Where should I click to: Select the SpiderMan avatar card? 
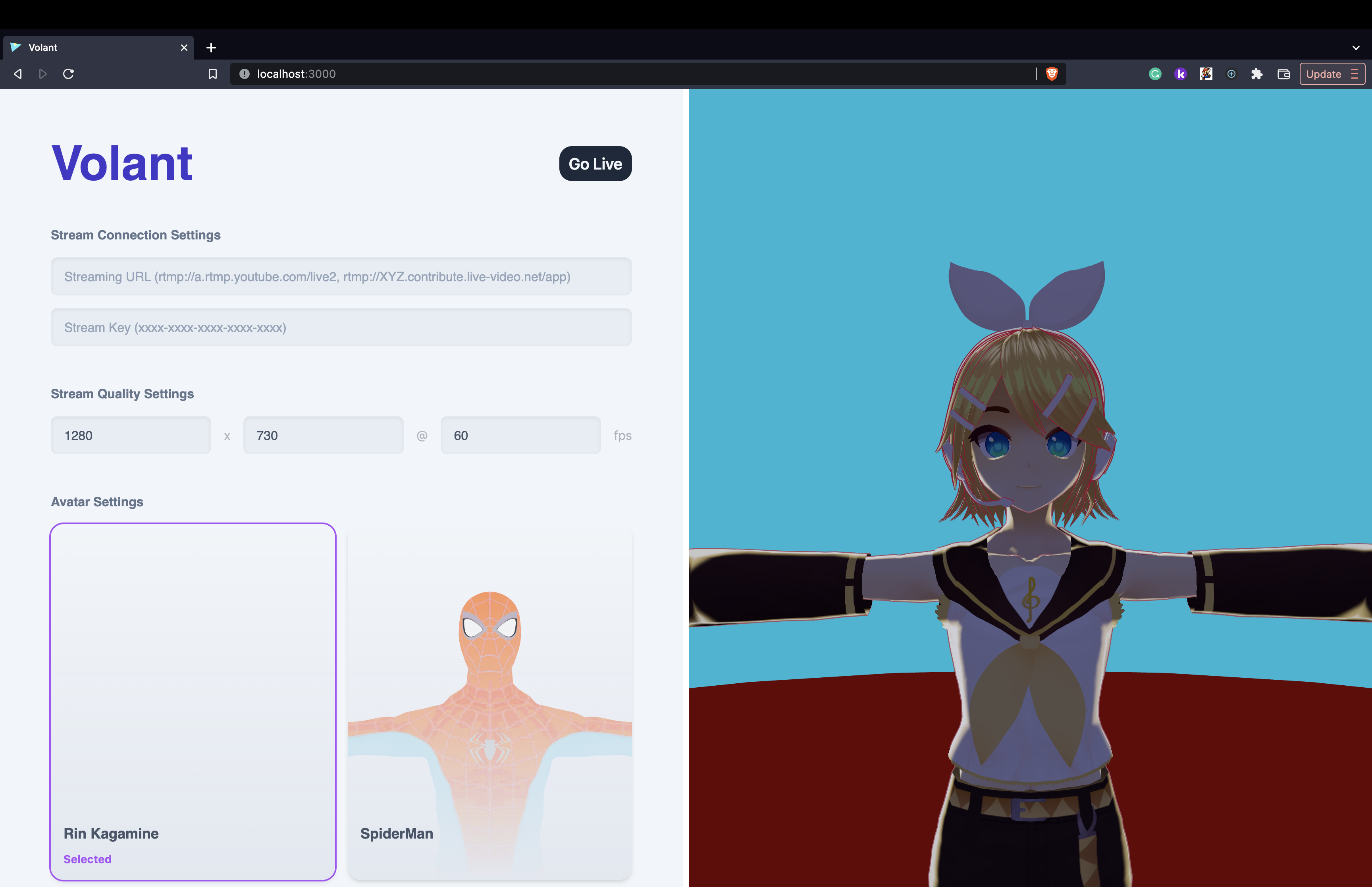[489, 703]
